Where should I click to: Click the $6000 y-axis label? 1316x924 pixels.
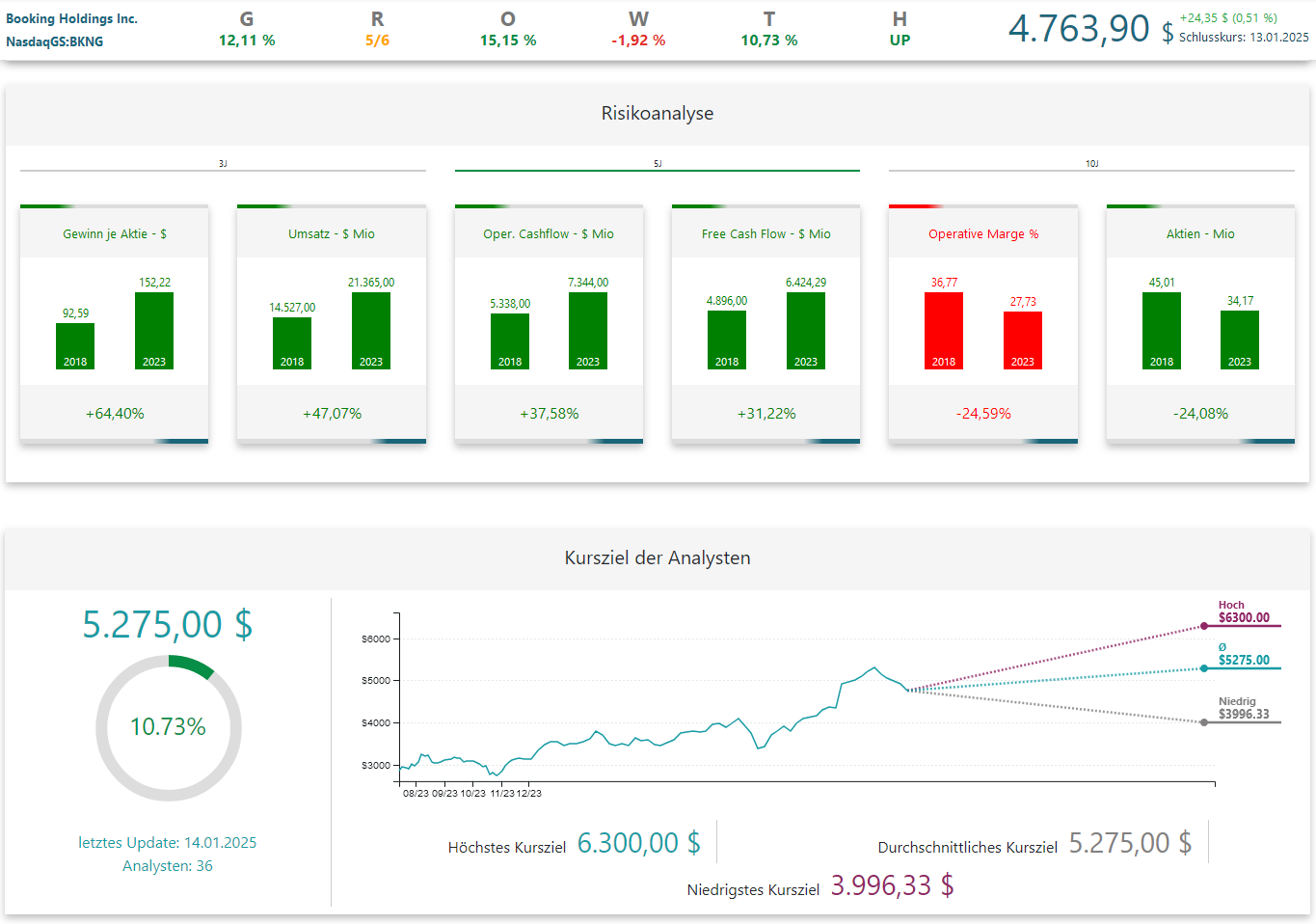click(x=376, y=639)
